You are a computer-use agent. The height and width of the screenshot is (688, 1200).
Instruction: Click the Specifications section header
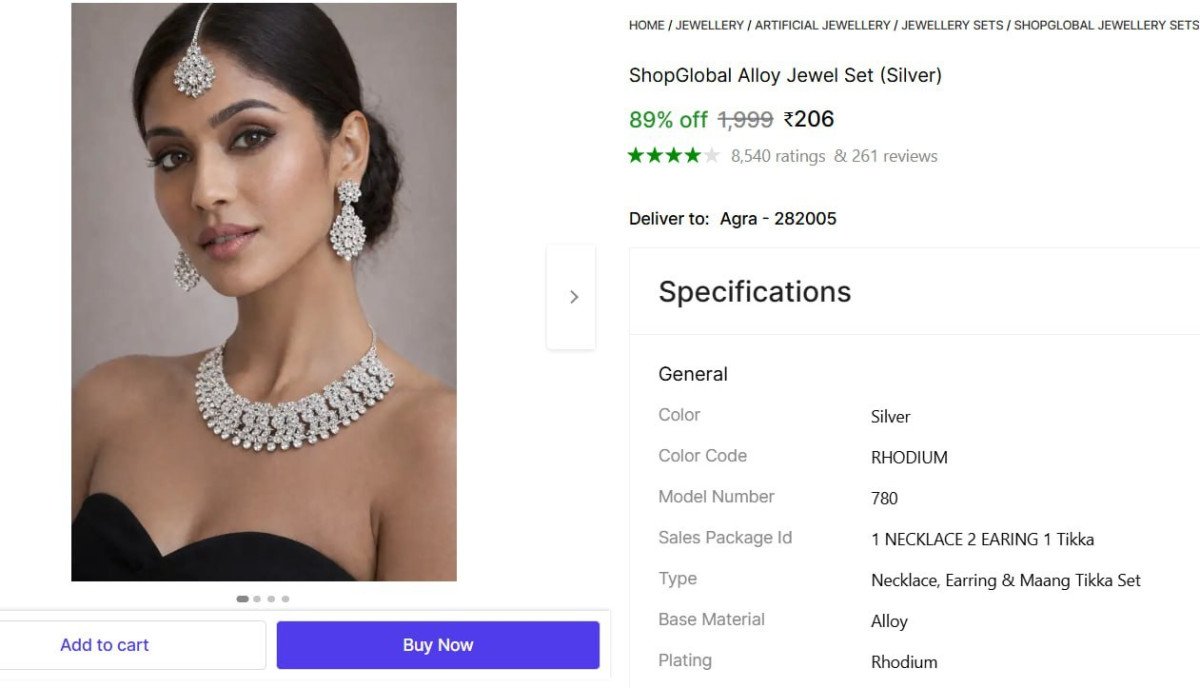[x=754, y=292]
